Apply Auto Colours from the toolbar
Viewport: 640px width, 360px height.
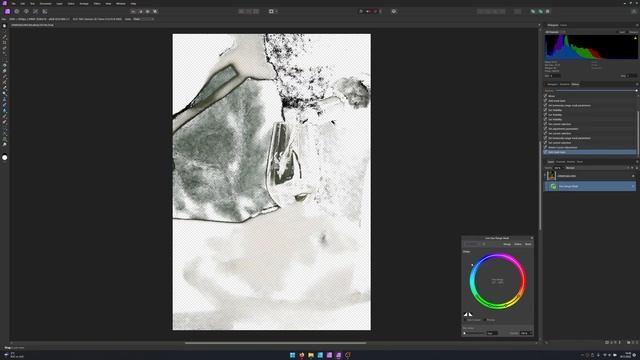tap(148, 11)
